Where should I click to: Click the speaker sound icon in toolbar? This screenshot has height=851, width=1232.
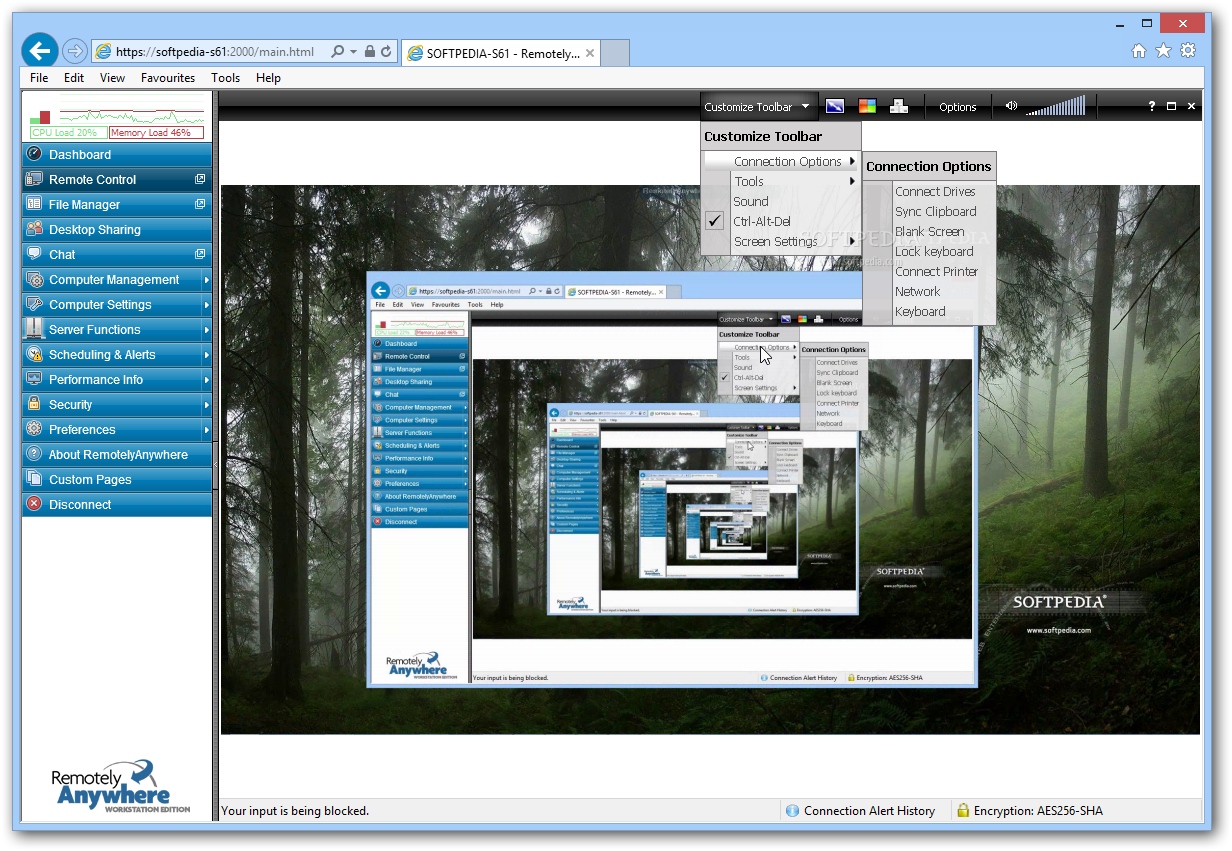[x=1011, y=106]
